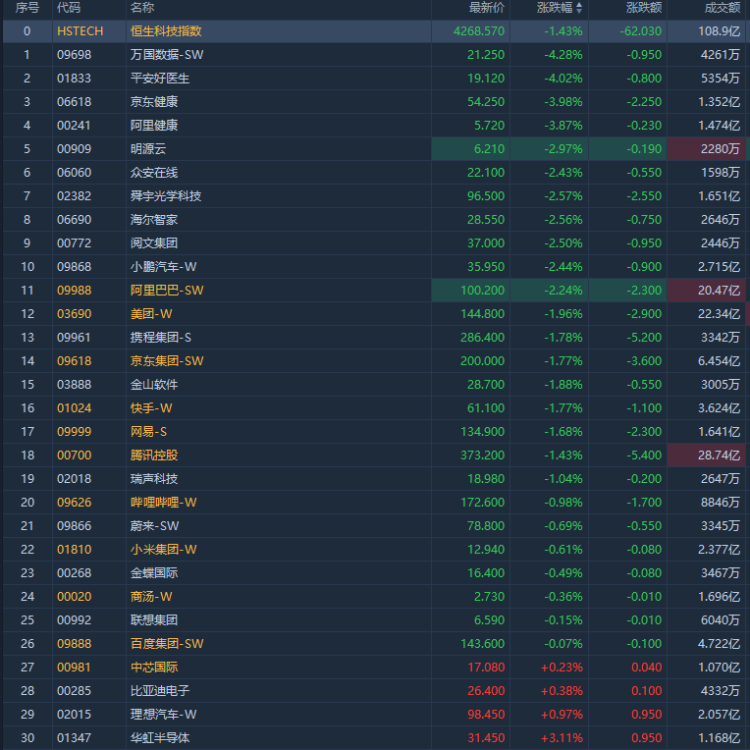Open stock 小米集团-W
The width and height of the screenshot is (750, 750).
tap(163, 549)
